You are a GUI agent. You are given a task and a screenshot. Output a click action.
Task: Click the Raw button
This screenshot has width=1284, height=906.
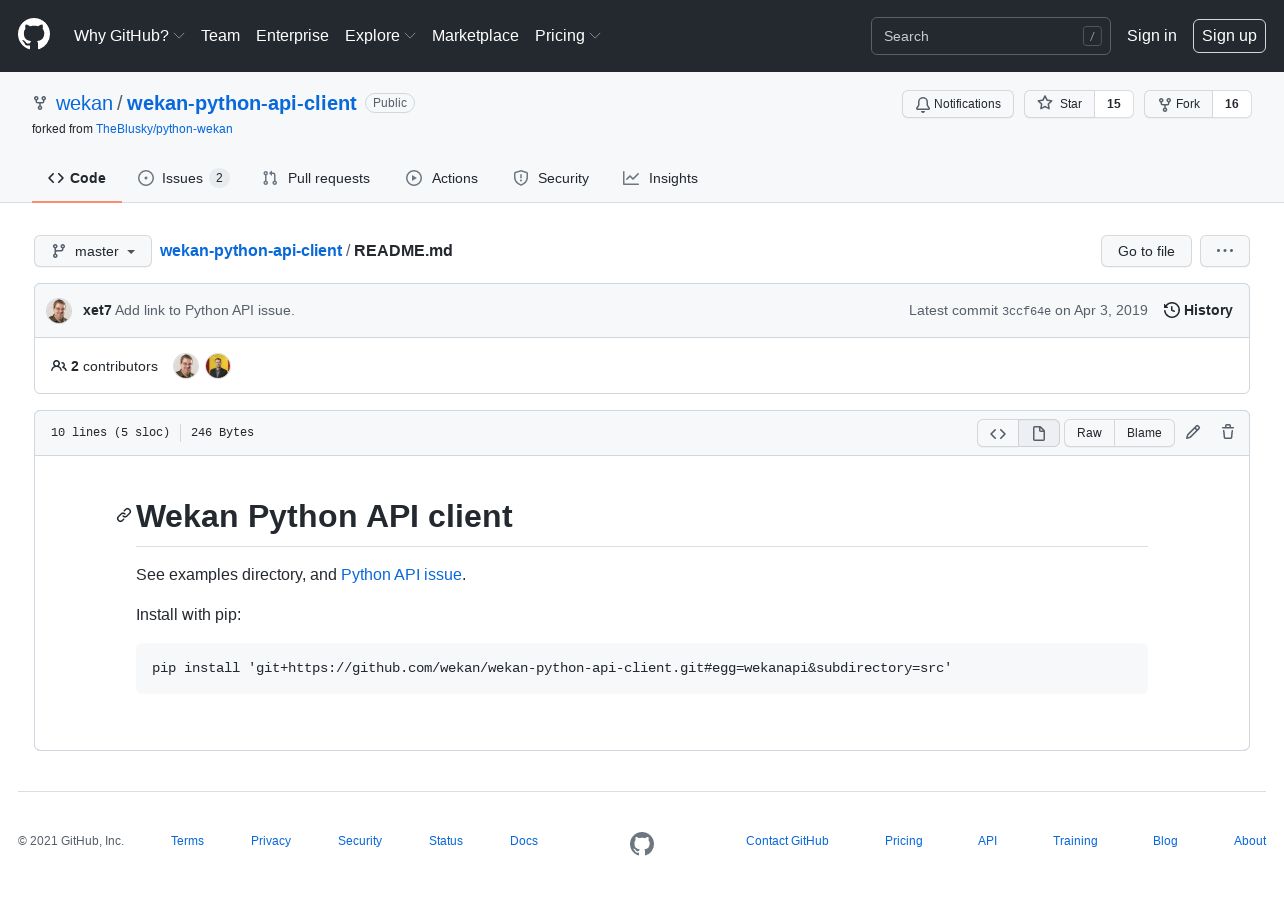[1089, 433]
